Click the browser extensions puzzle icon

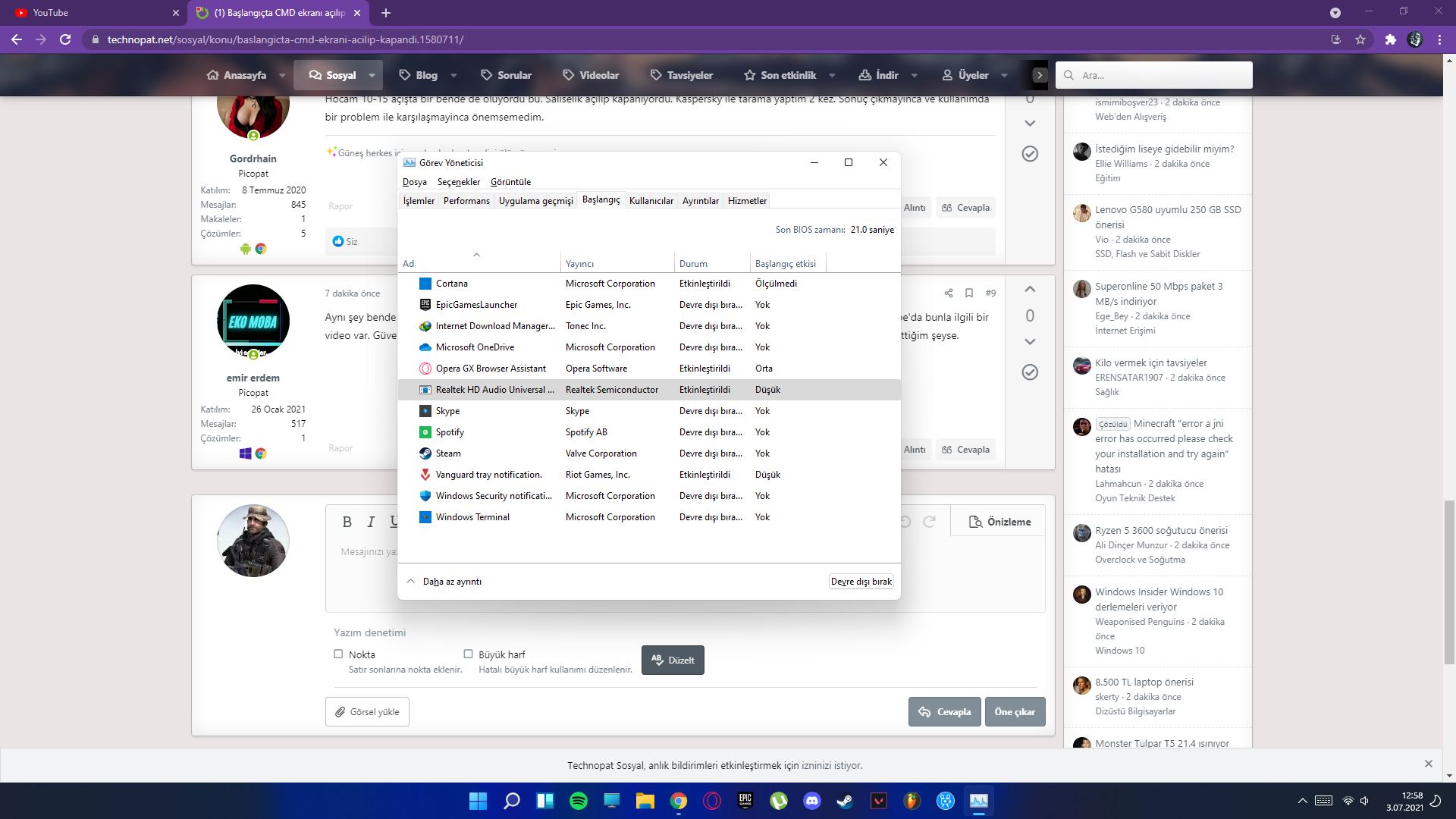pos(1390,39)
